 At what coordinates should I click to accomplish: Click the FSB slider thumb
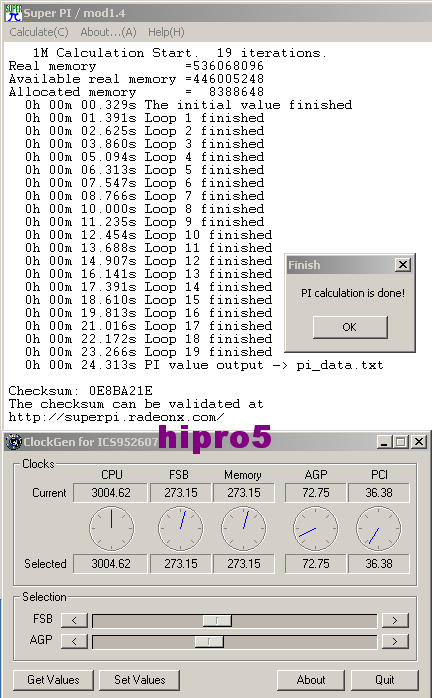[217, 620]
